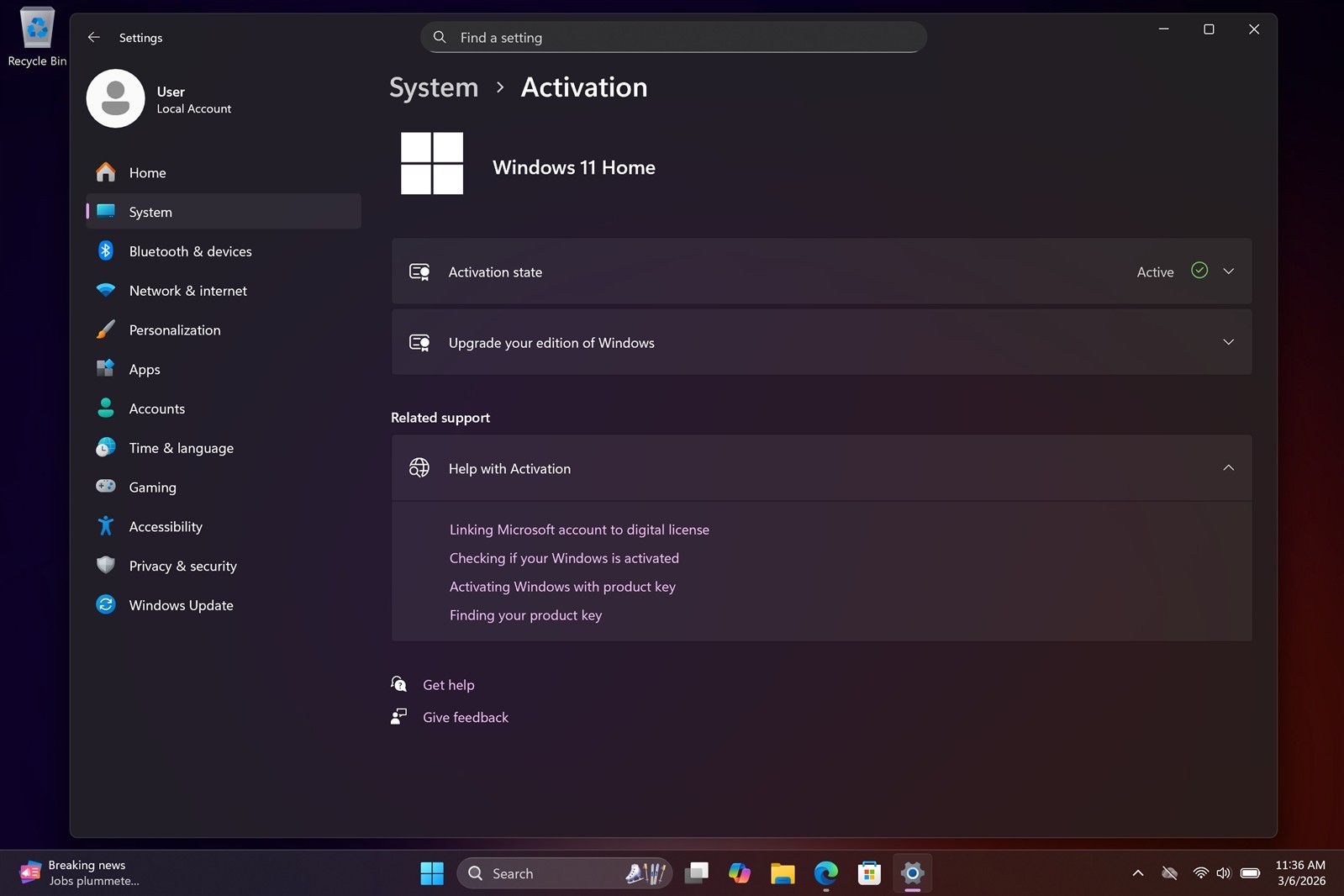The height and width of the screenshot is (896, 1344).
Task: Open Finding your product key link
Action: pos(525,615)
